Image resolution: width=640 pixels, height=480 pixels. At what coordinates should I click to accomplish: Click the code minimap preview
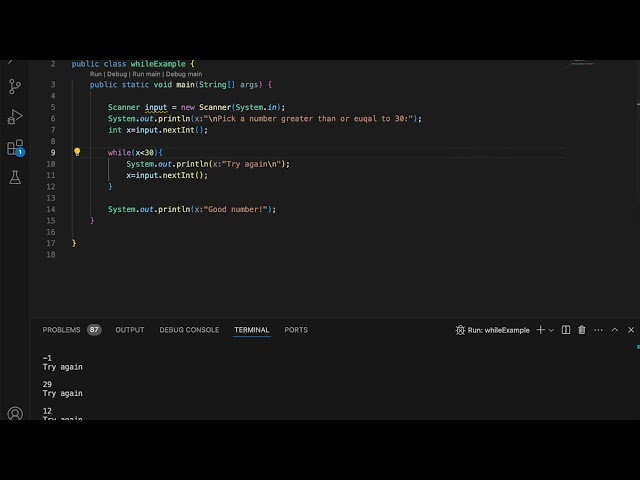tap(583, 64)
